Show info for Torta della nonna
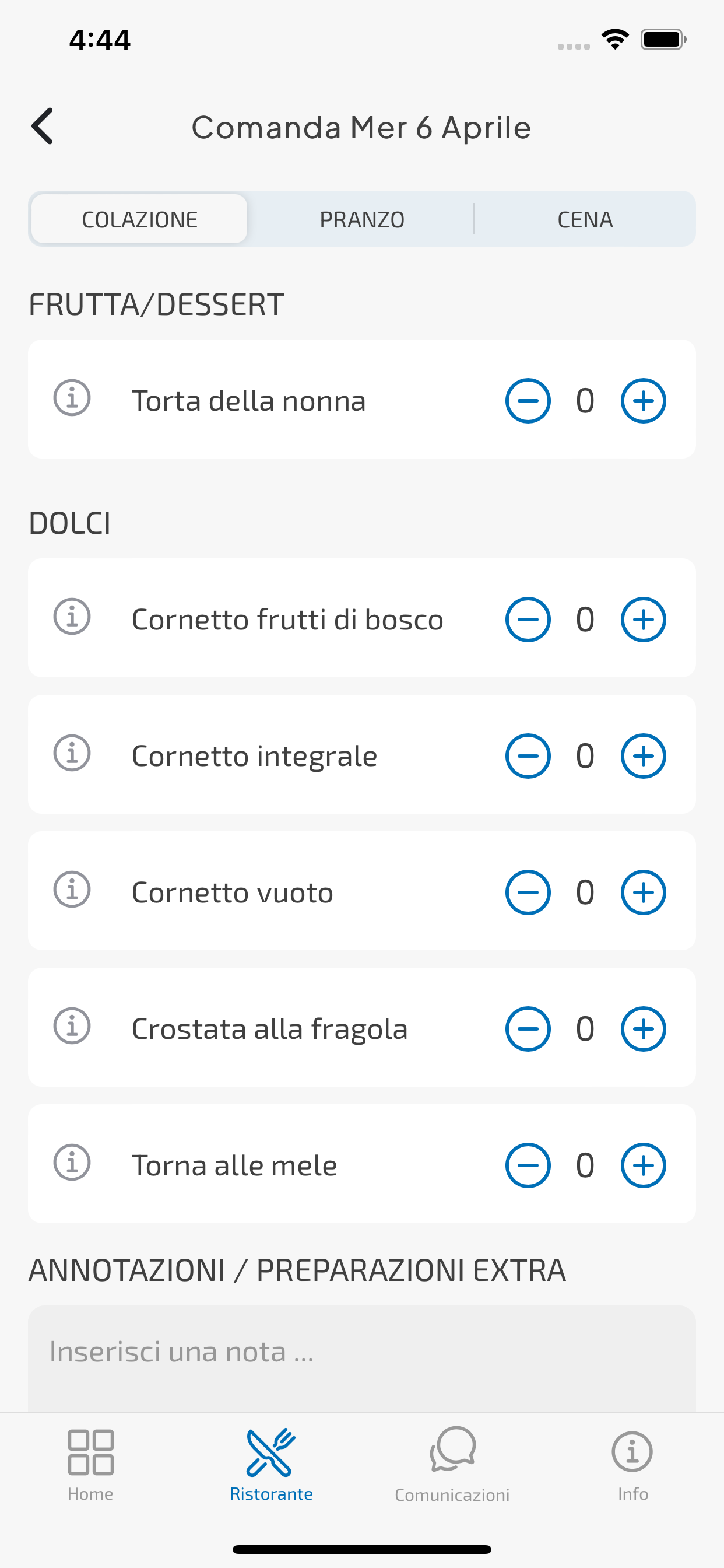The width and height of the screenshot is (724, 1568). pyautogui.click(x=72, y=398)
